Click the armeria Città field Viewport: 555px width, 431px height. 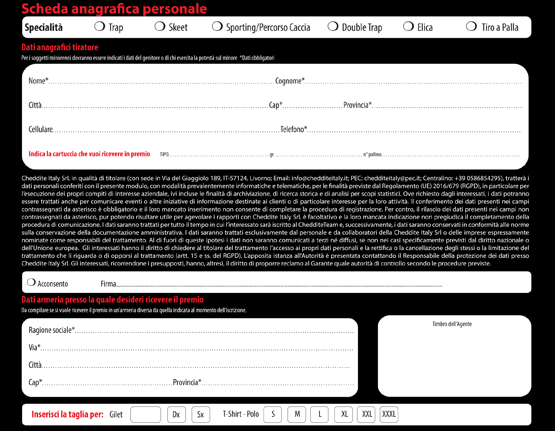(196, 365)
